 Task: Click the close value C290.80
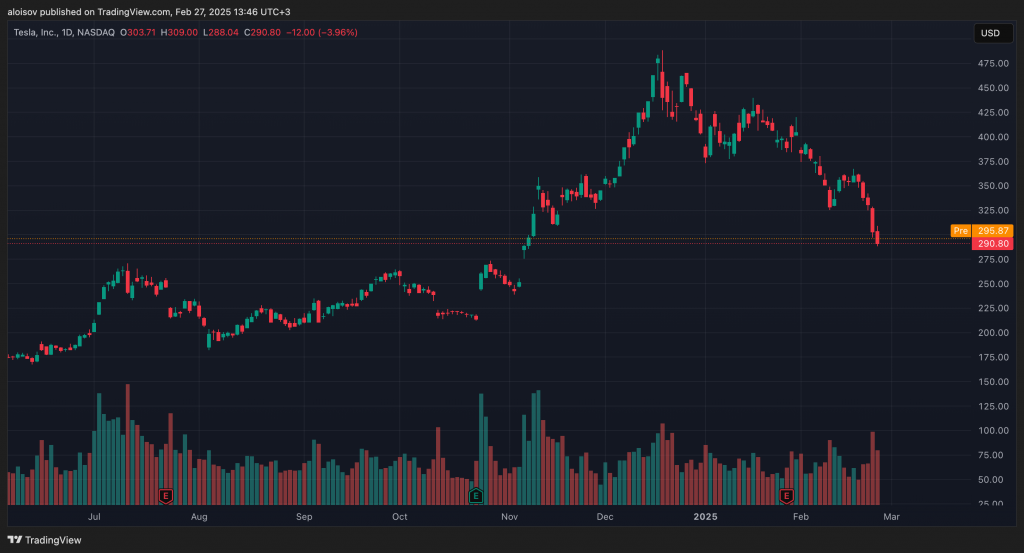[x=263, y=32]
